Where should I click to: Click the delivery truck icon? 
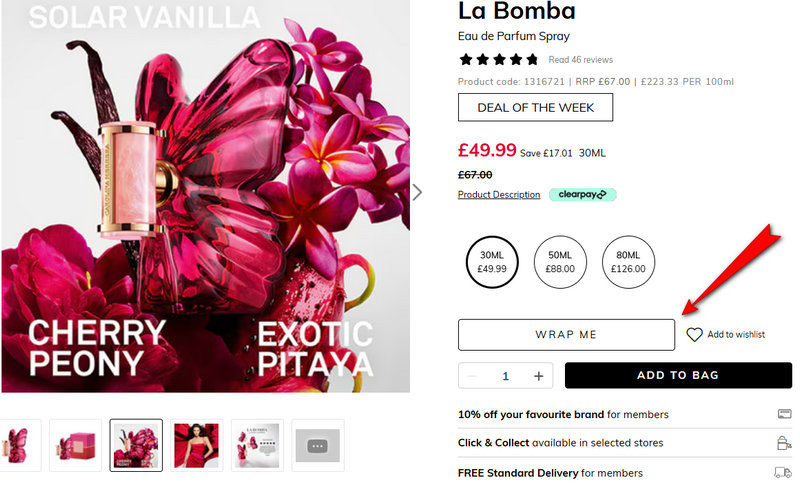click(x=784, y=472)
